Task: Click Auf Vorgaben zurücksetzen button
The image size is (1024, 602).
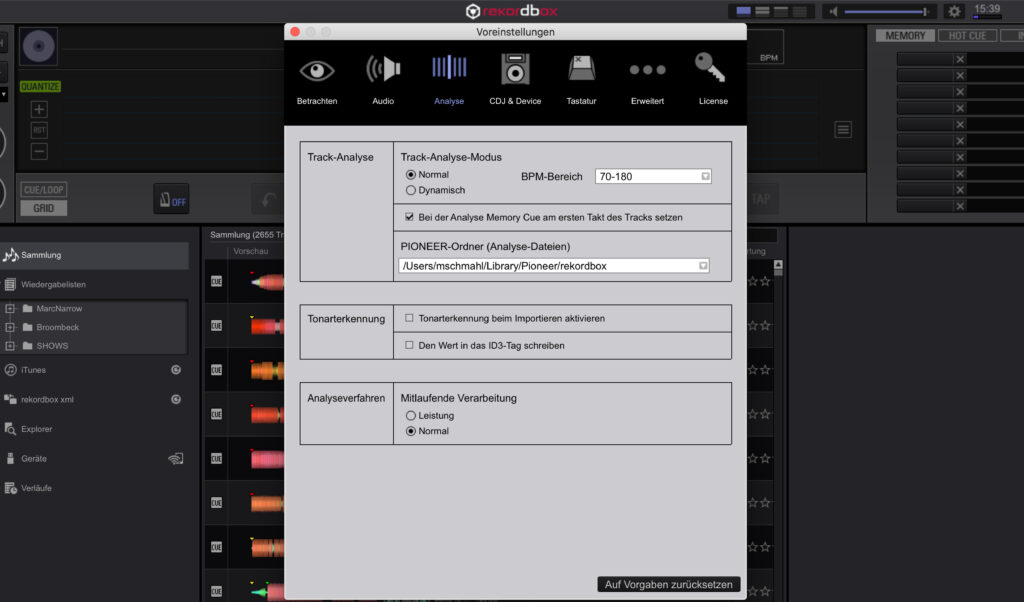Action: point(669,584)
